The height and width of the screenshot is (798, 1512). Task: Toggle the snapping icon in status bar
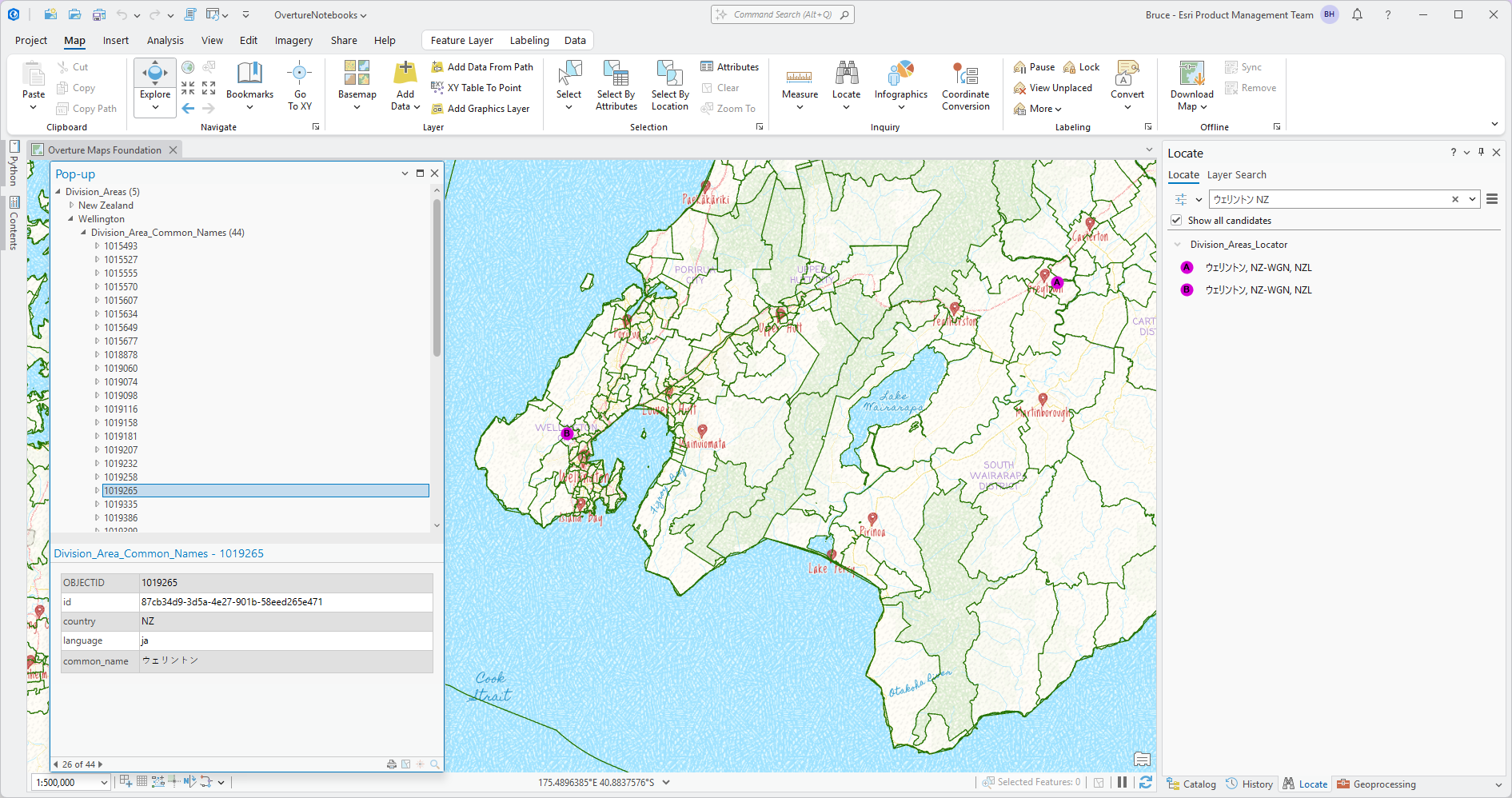point(126,782)
